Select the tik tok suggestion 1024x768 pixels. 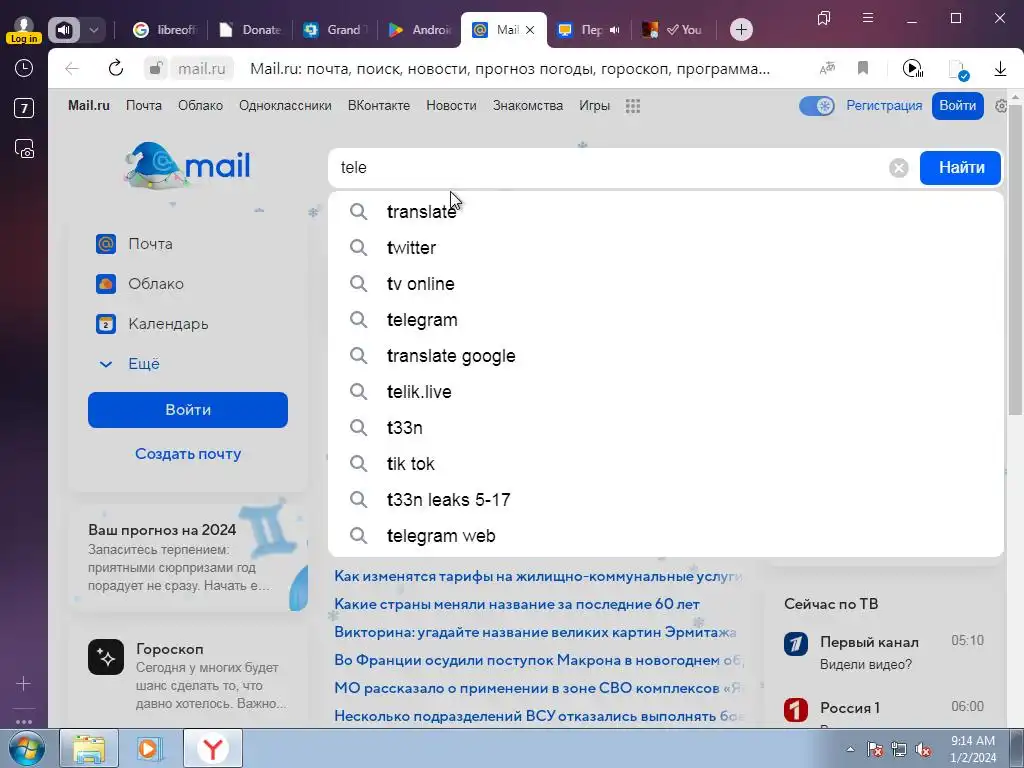(666, 464)
